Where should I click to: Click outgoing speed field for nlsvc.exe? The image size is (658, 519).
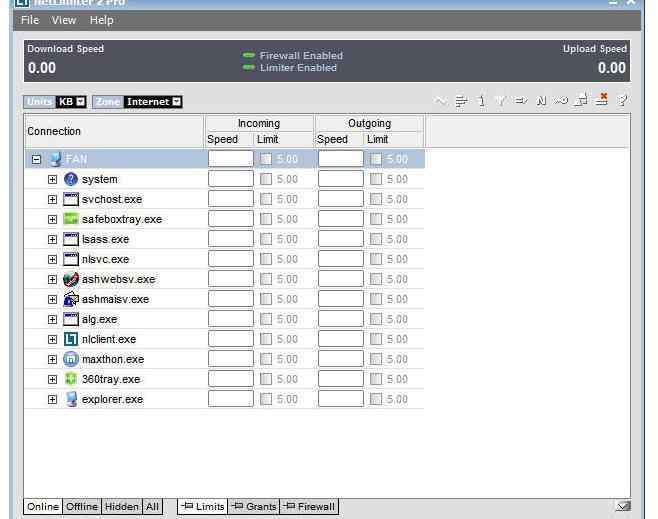341,259
